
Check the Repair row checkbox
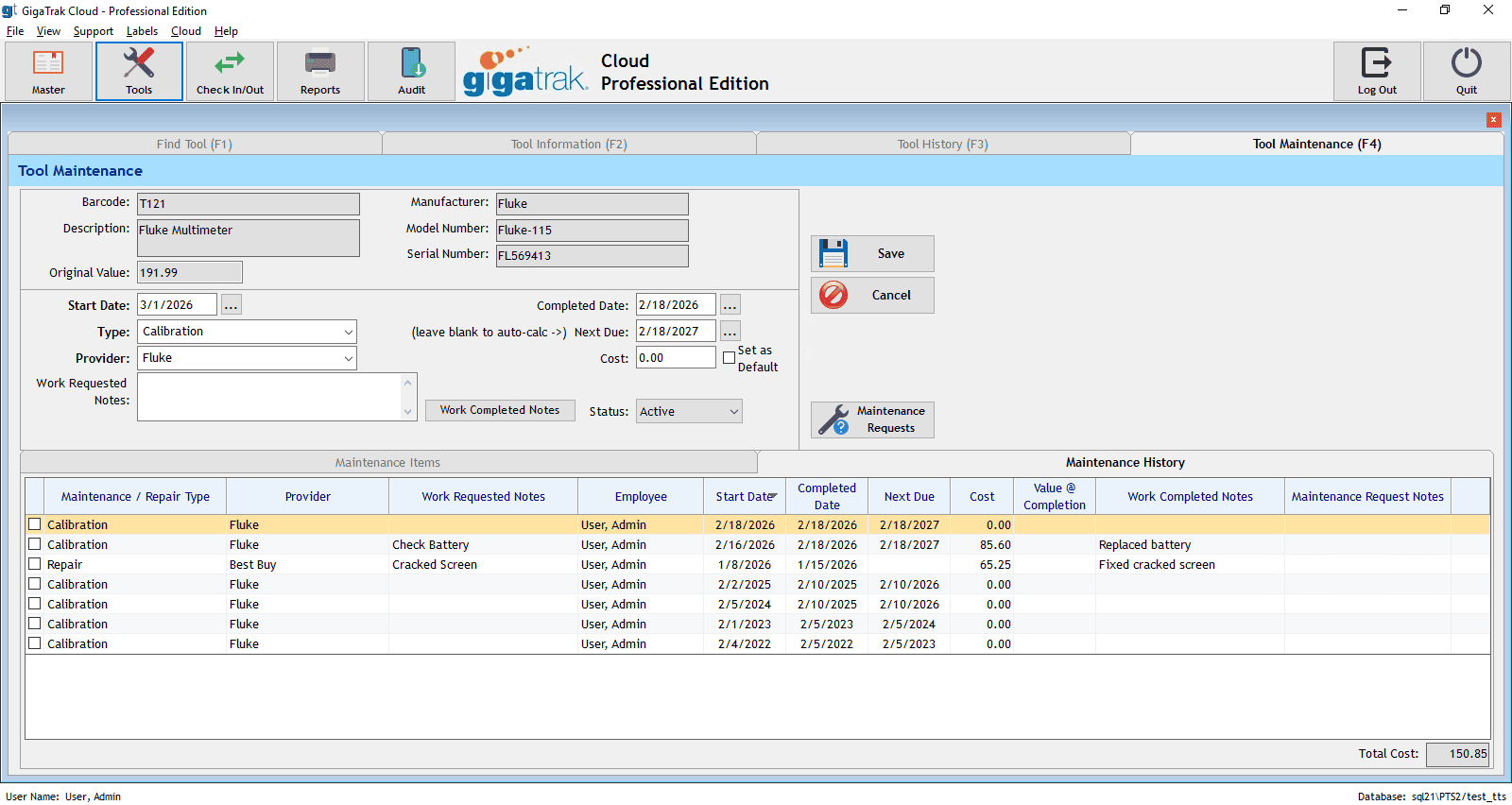[35, 564]
